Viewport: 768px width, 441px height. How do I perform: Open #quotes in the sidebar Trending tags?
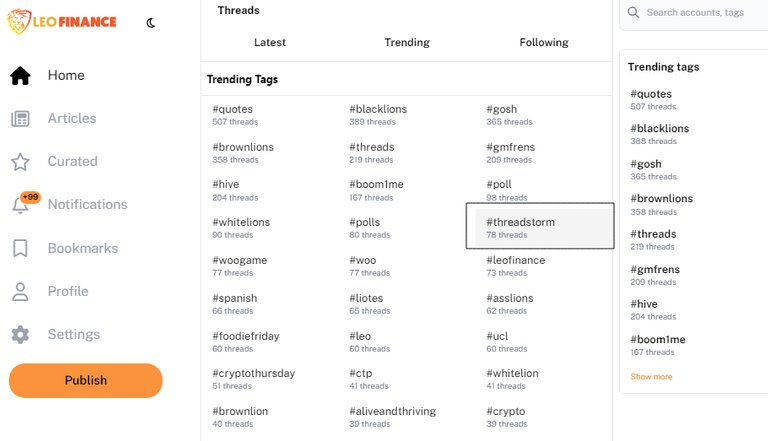(x=651, y=99)
